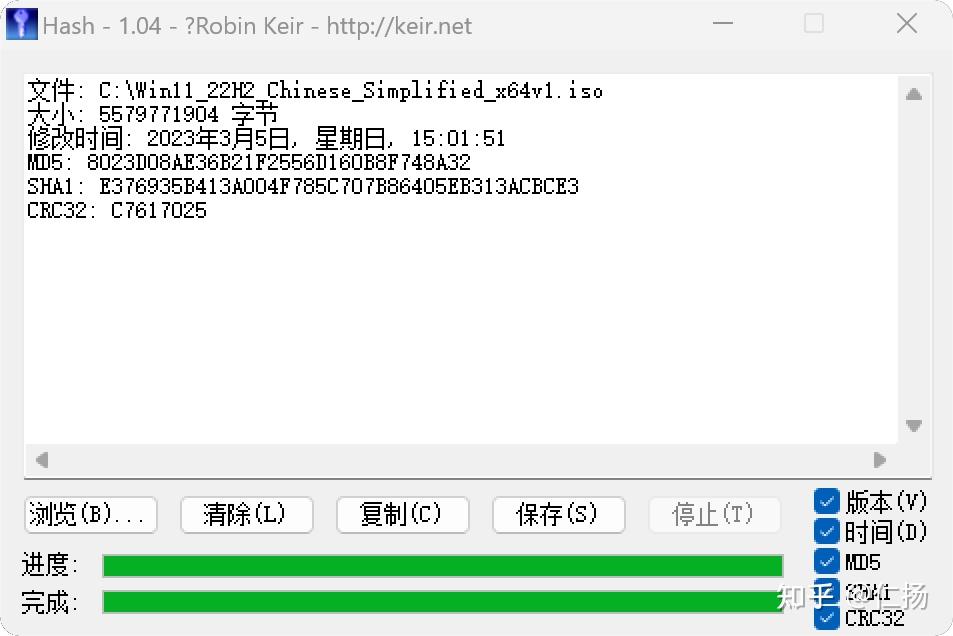Toggle the 时间(D) checkbox

[827, 531]
